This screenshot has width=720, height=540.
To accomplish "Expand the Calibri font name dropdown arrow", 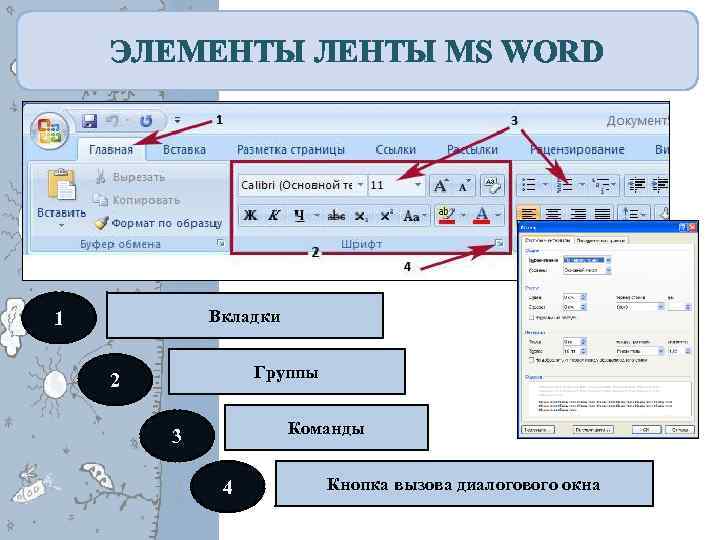I will click(360, 185).
